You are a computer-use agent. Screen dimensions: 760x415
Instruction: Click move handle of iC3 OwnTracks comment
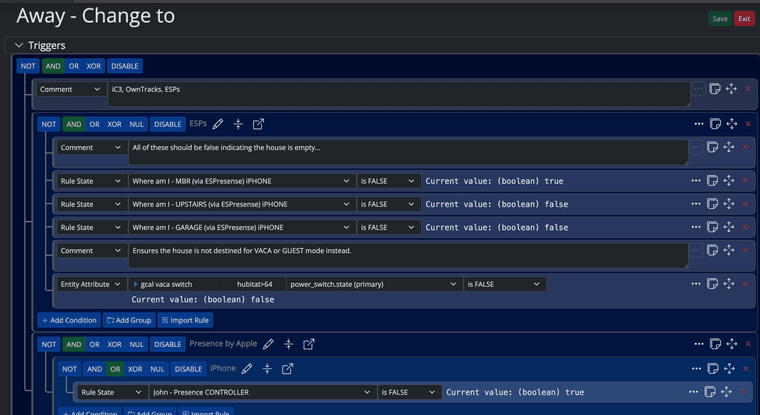(731, 89)
